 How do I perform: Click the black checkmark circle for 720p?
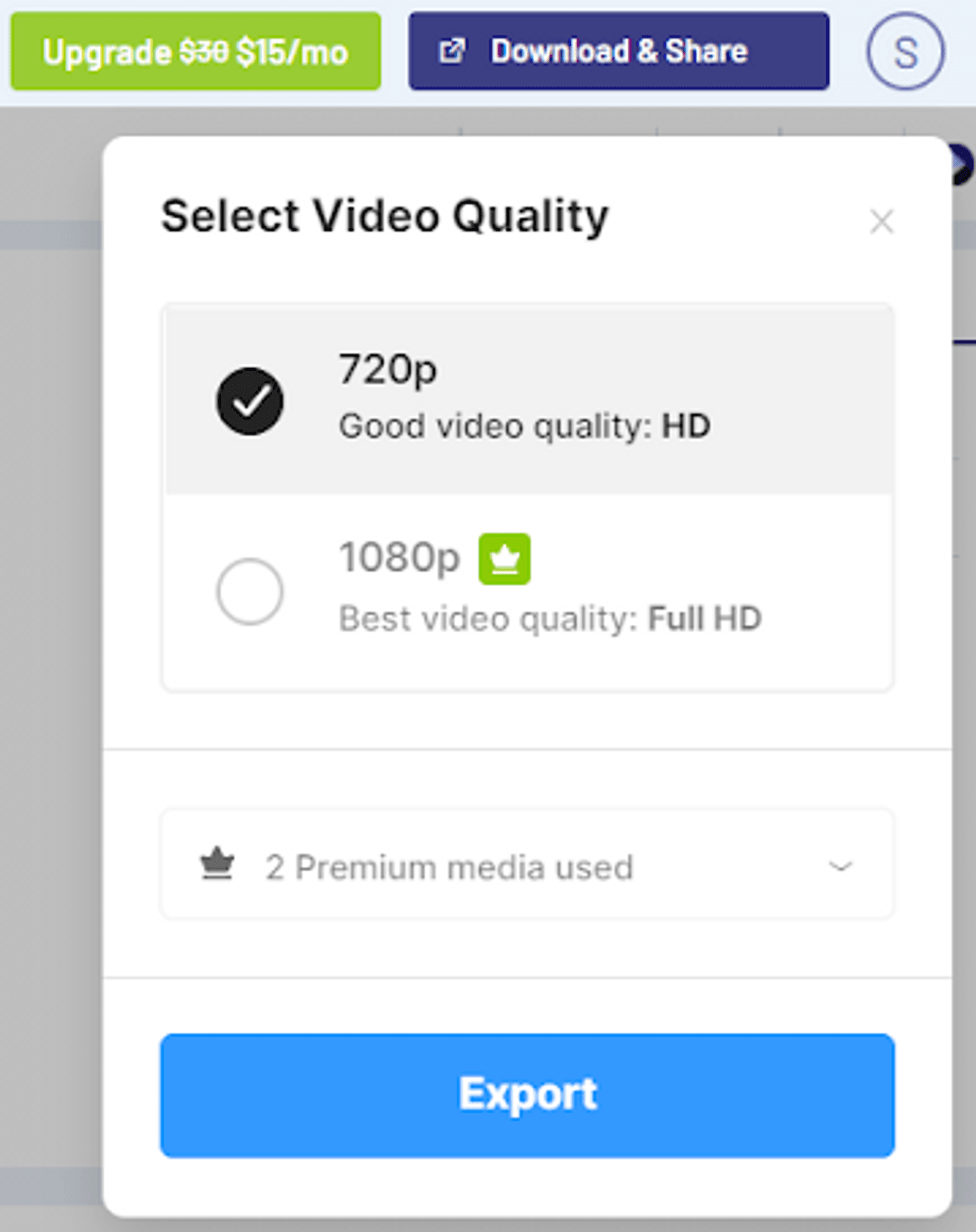(250, 401)
